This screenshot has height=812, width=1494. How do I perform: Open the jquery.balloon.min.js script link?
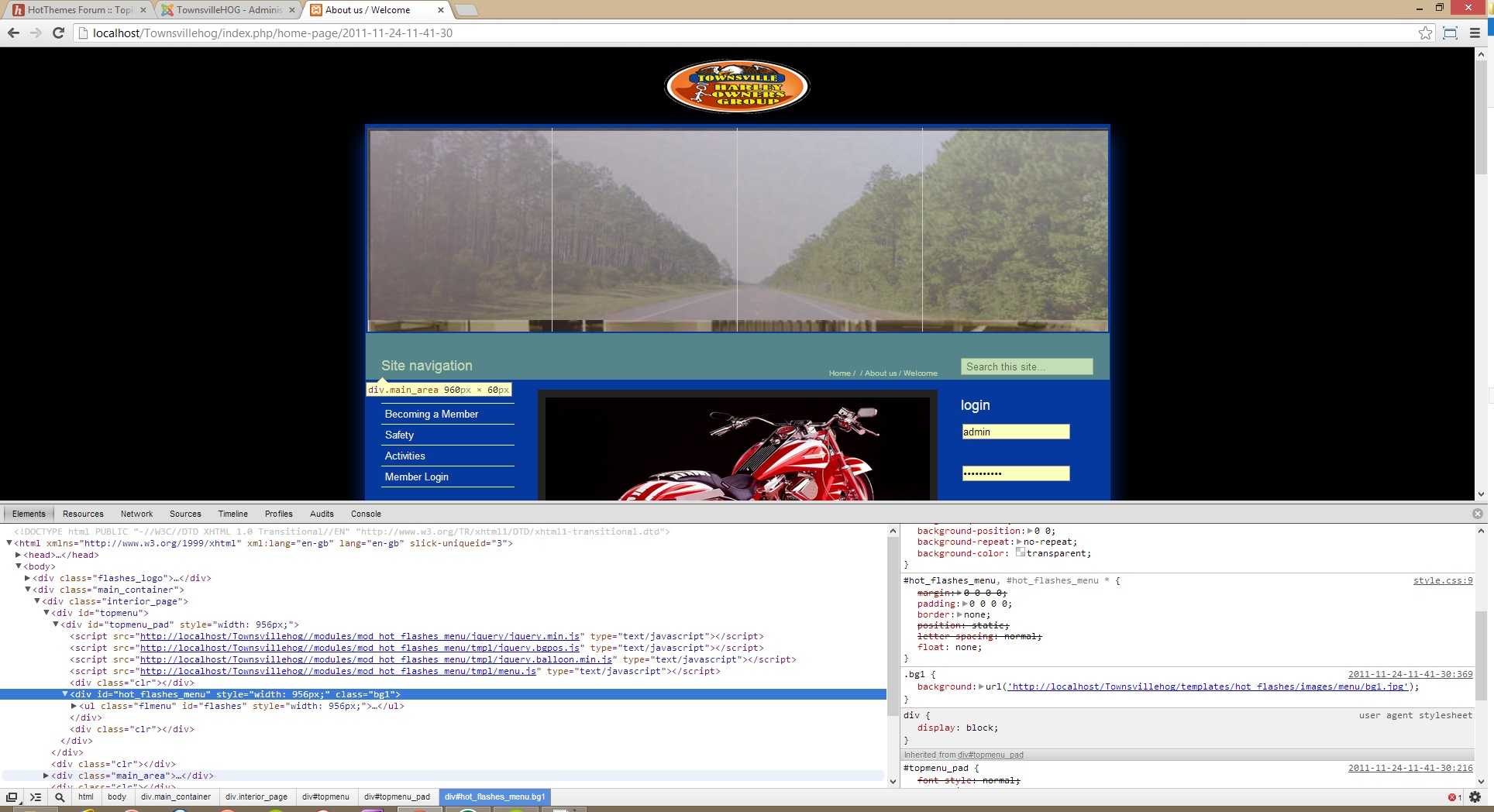376,659
